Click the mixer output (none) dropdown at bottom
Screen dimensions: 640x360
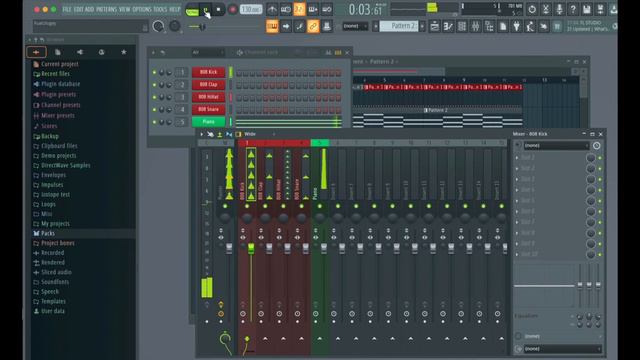tap(562, 349)
